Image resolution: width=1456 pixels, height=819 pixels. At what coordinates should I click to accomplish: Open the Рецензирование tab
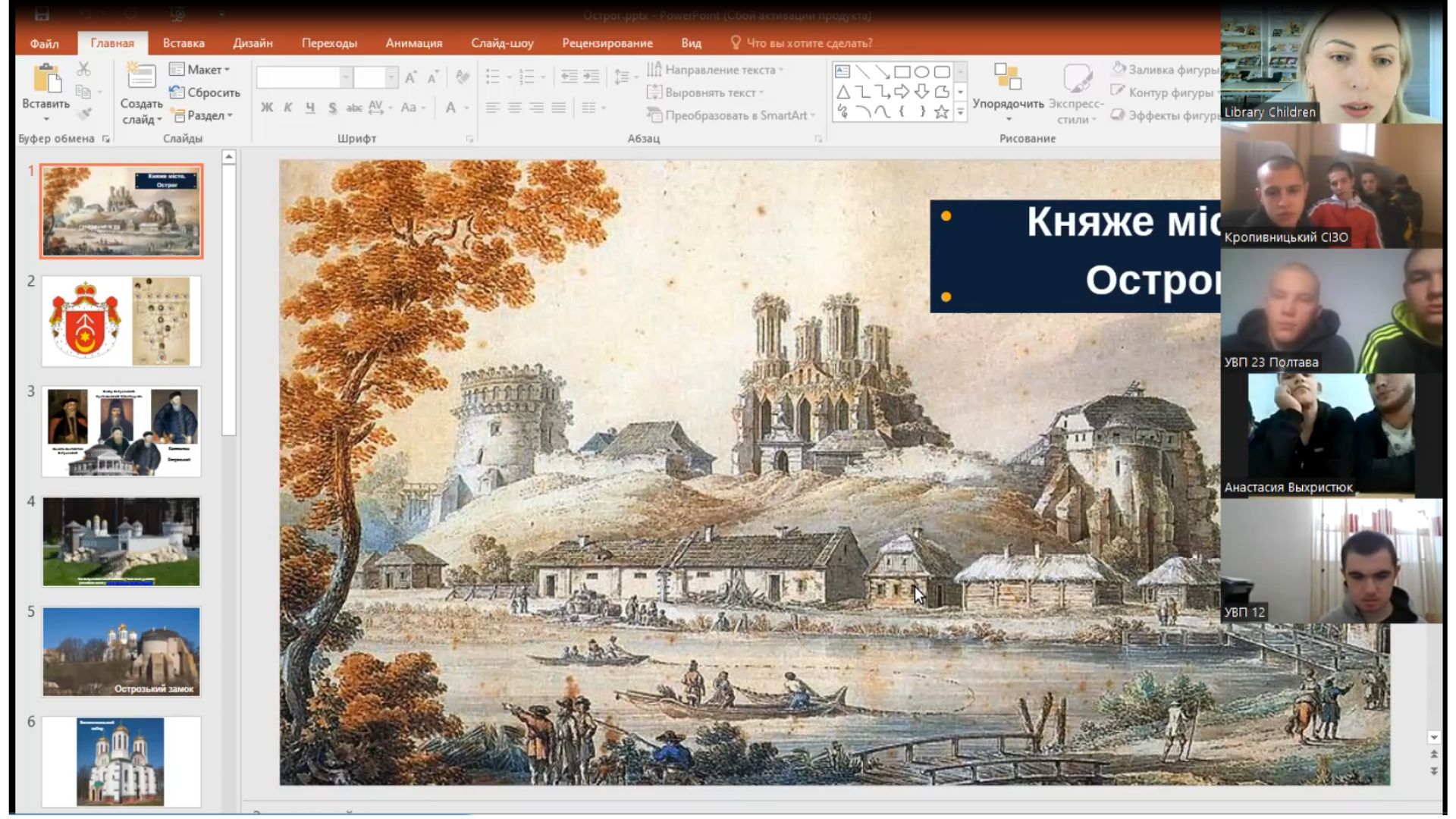click(607, 43)
